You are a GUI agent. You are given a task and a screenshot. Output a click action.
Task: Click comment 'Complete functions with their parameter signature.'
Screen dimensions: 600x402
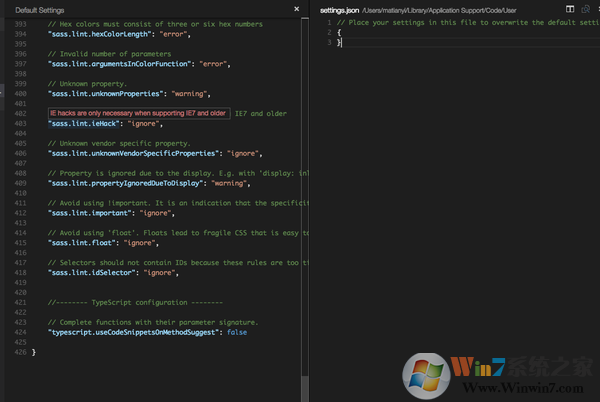pyautogui.click(x=153, y=322)
